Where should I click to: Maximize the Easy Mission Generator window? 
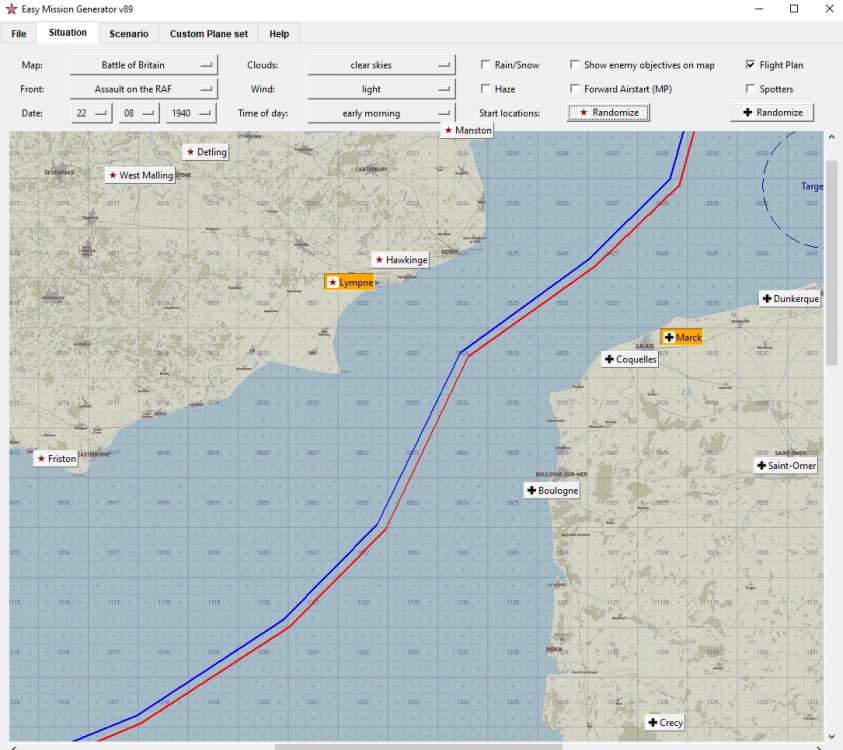click(794, 9)
